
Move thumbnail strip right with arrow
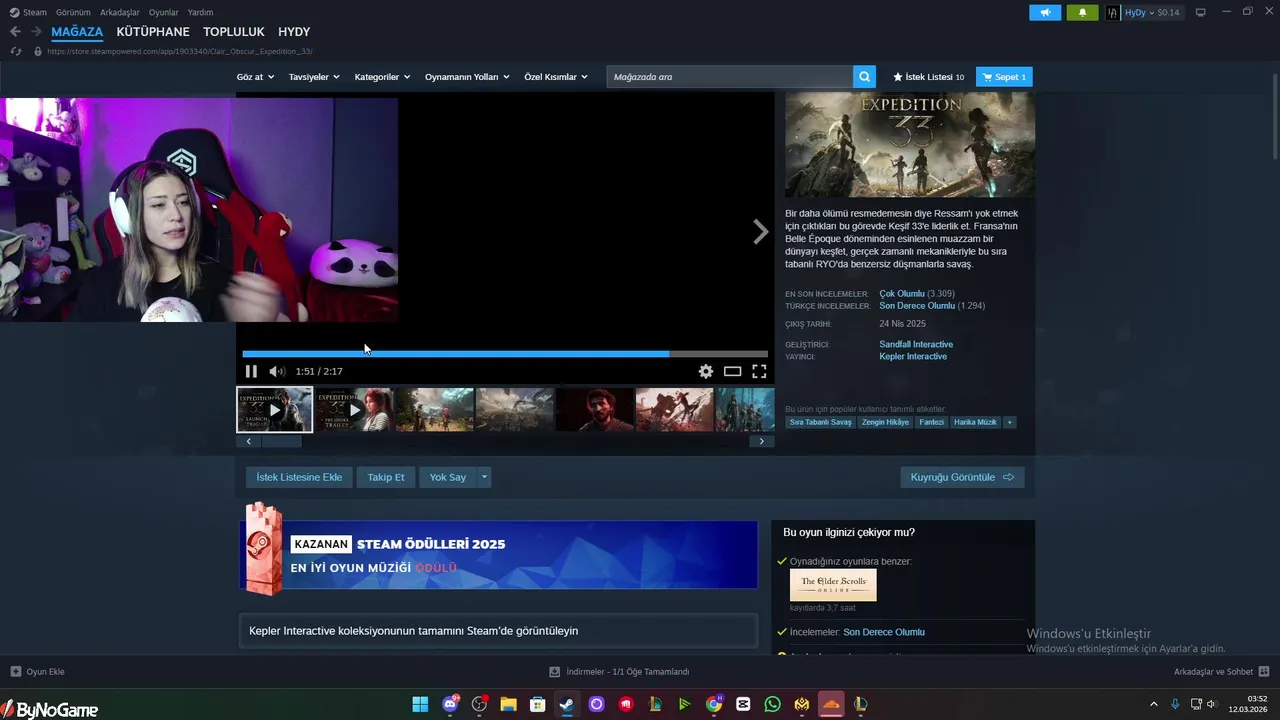[761, 441]
